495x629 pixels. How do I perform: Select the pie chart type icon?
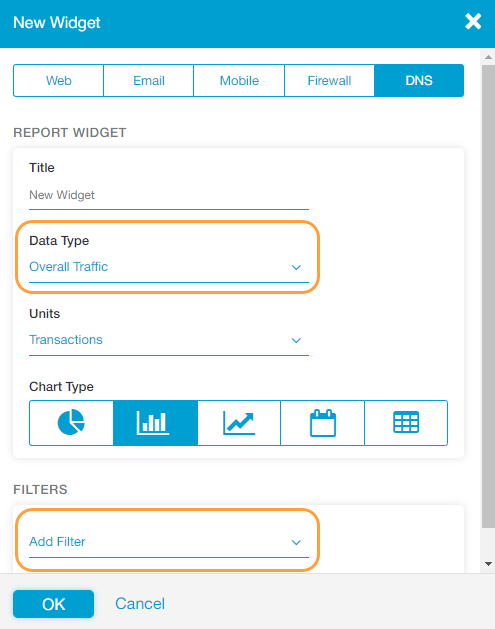71,422
